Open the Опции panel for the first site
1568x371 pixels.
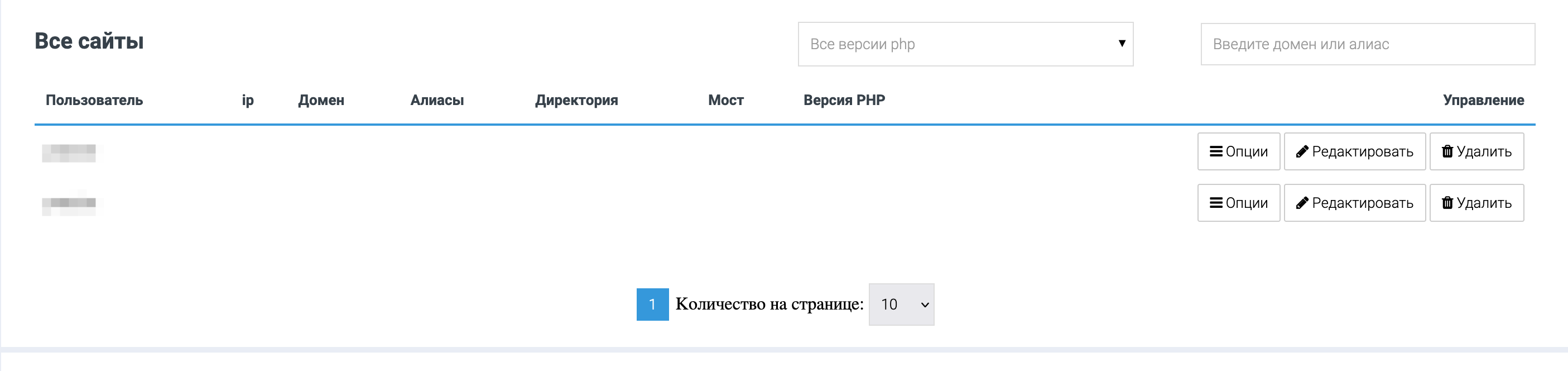[x=1238, y=151]
